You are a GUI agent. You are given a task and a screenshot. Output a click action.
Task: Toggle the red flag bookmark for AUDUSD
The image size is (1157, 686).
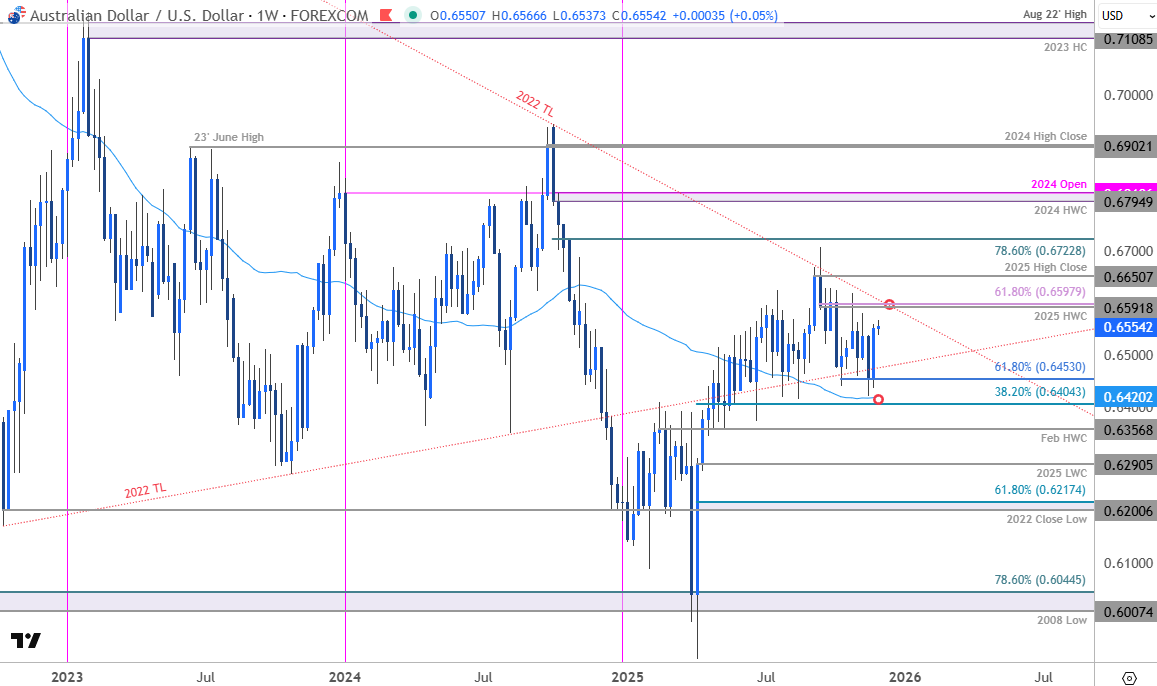386,16
